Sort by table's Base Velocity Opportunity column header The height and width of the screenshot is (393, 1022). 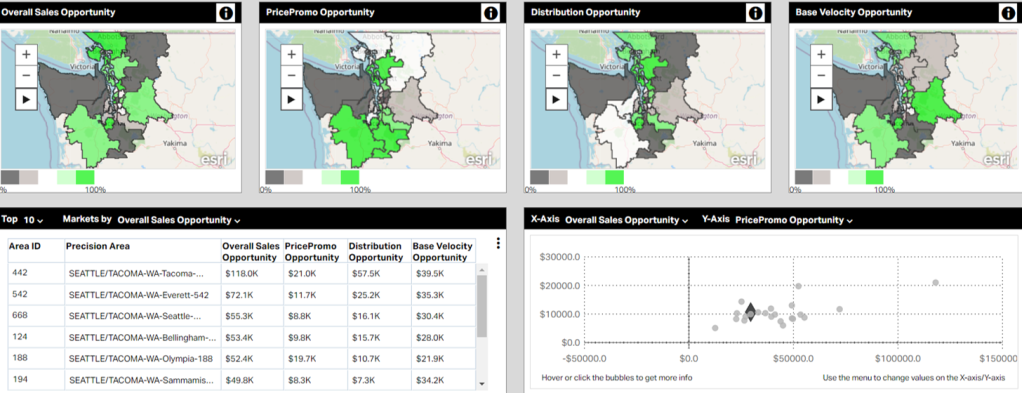pyautogui.click(x=443, y=252)
